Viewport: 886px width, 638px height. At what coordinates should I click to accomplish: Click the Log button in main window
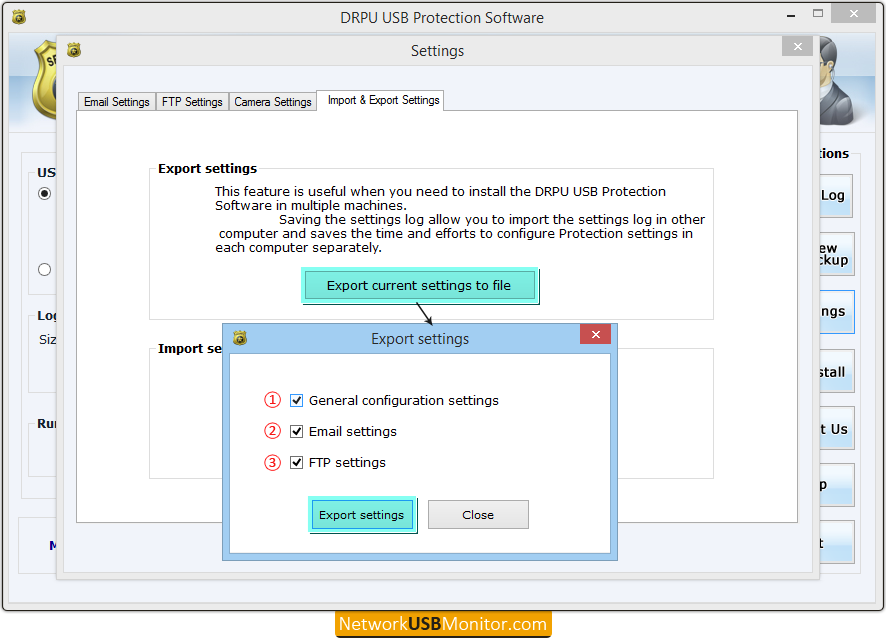(x=835, y=196)
